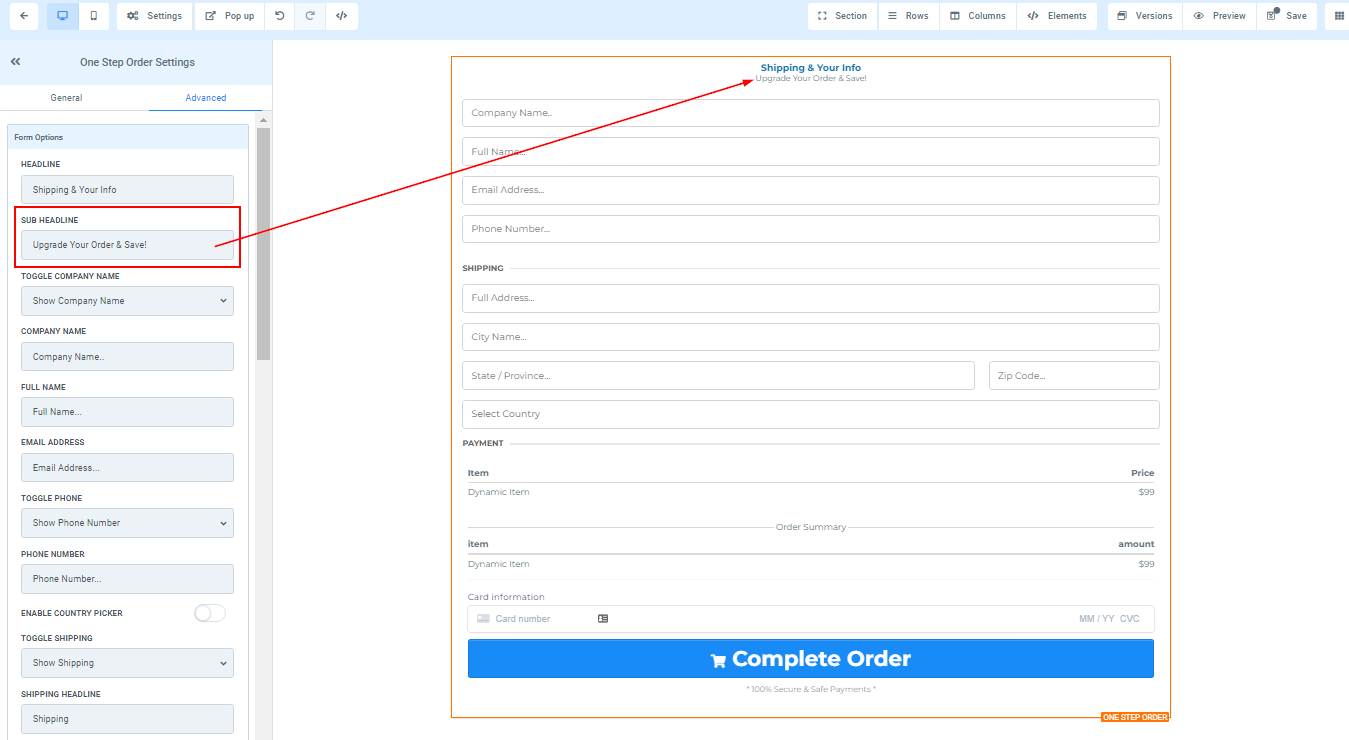The height and width of the screenshot is (740, 1349).
Task: Click the State / Province form field
Action: pos(718,376)
